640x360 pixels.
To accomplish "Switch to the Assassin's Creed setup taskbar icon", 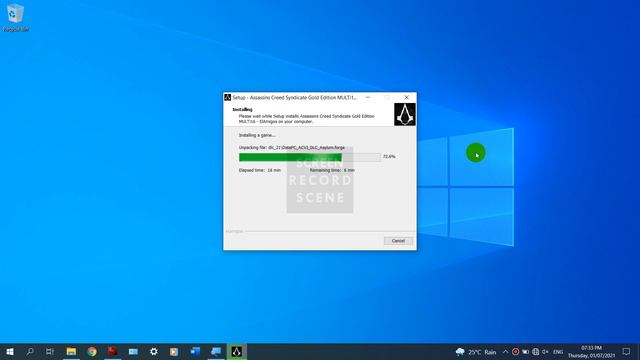I will (x=237, y=351).
